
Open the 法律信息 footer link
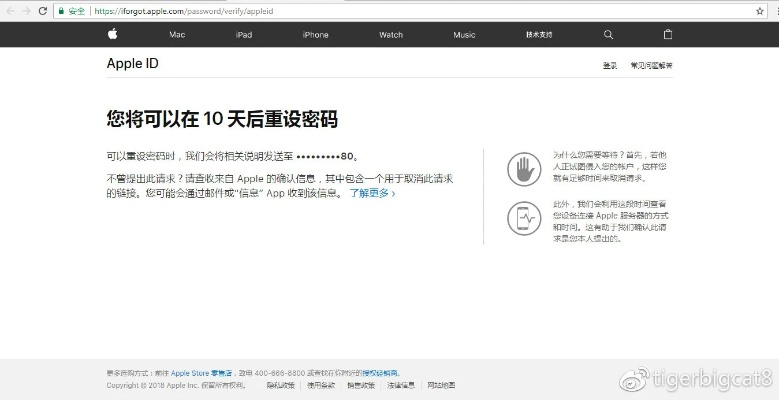(401, 385)
